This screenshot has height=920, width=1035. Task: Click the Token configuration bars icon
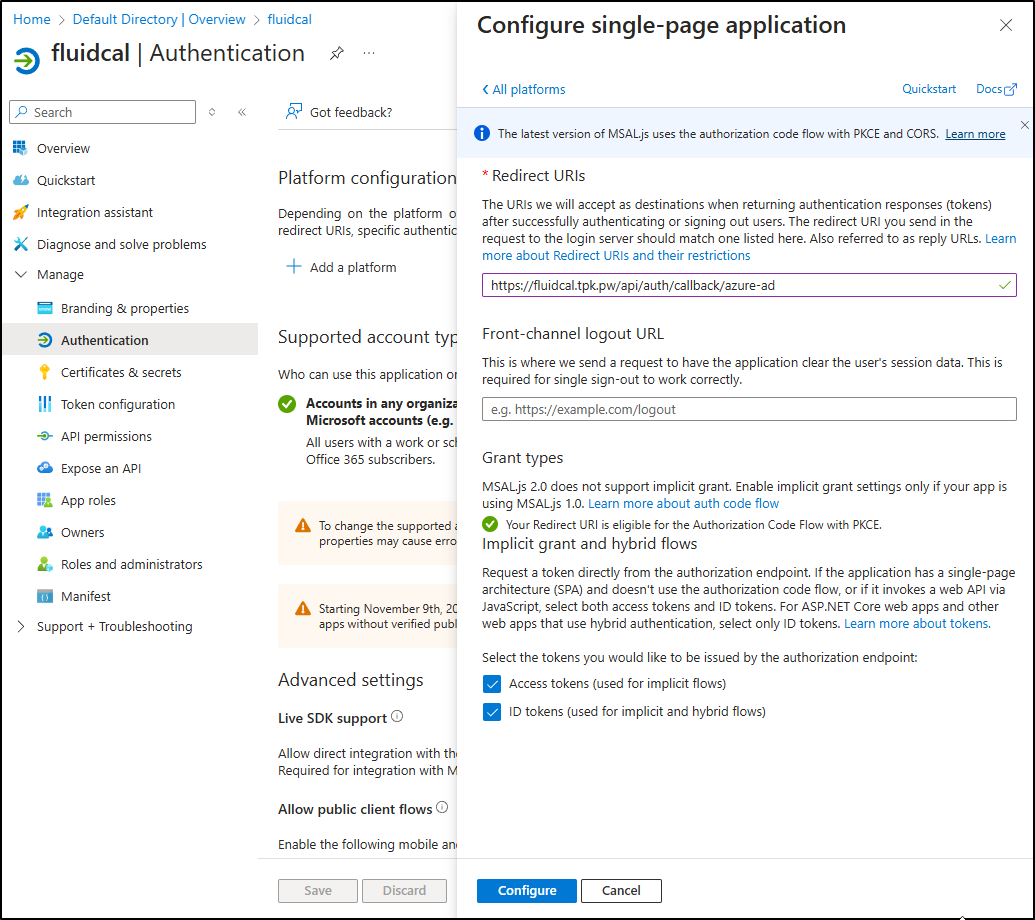coord(45,404)
